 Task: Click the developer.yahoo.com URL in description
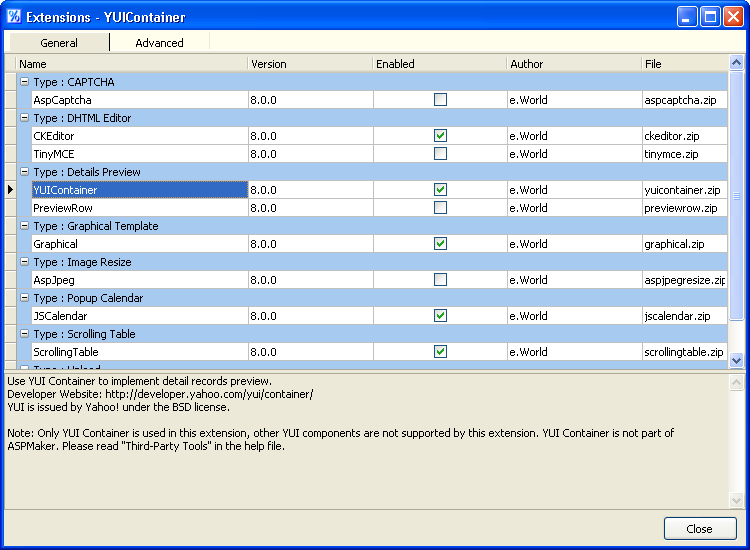(209, 394)
